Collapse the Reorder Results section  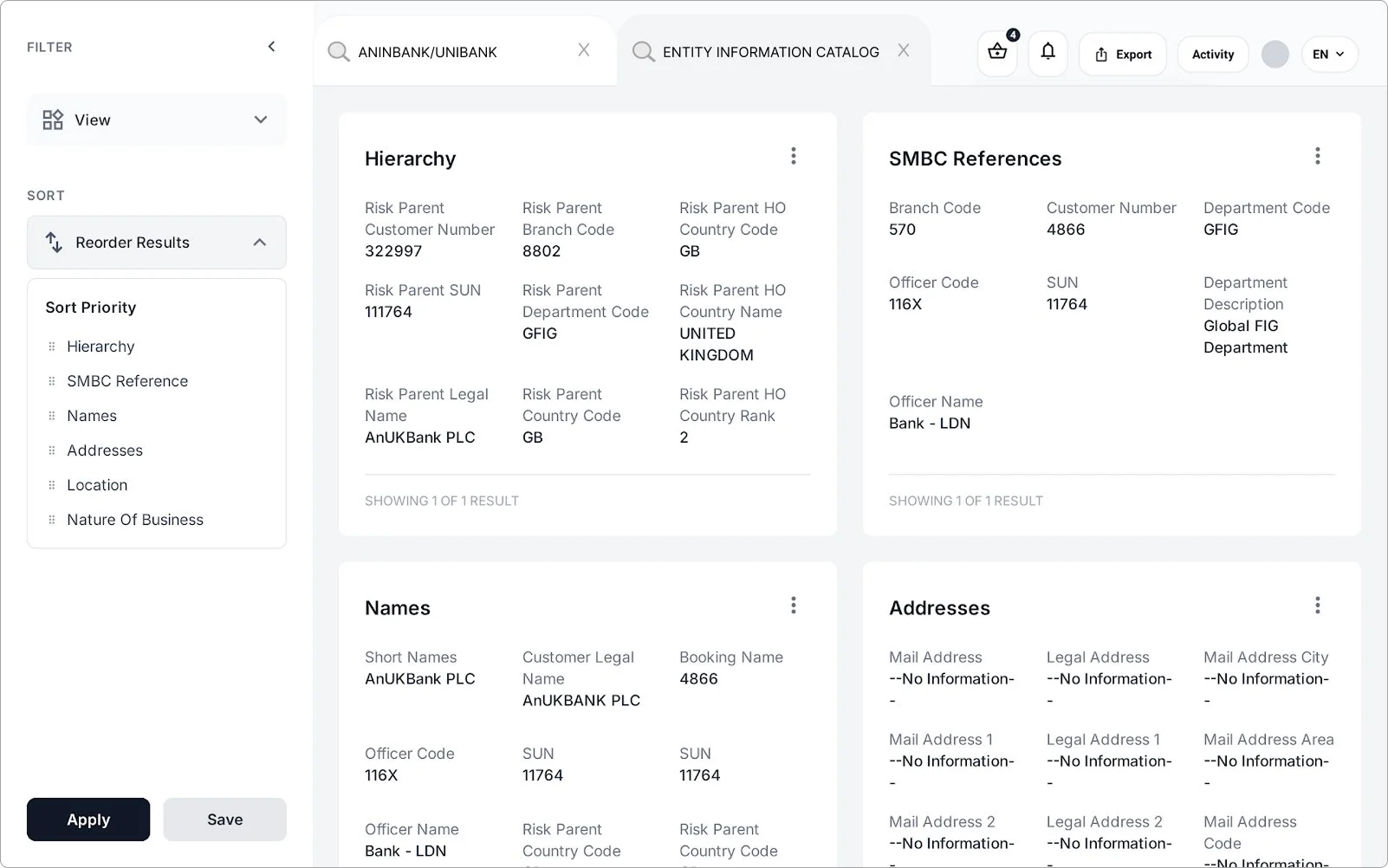click(259, 243)
